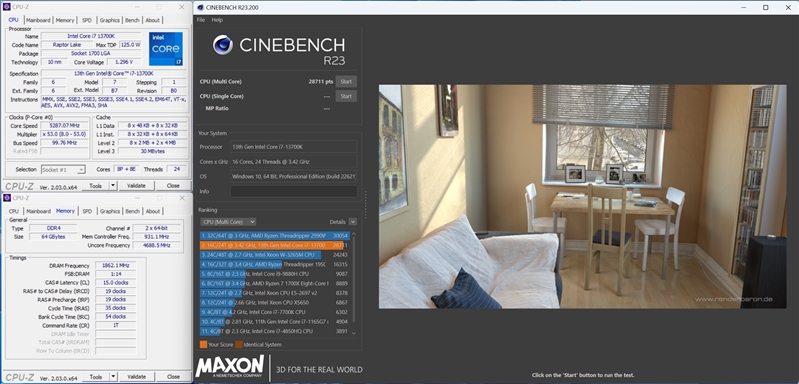Click the DRAM Frequency value 1862.1 MHz
The width and height of the screenshot is (799, 384).
click(115, 266)
